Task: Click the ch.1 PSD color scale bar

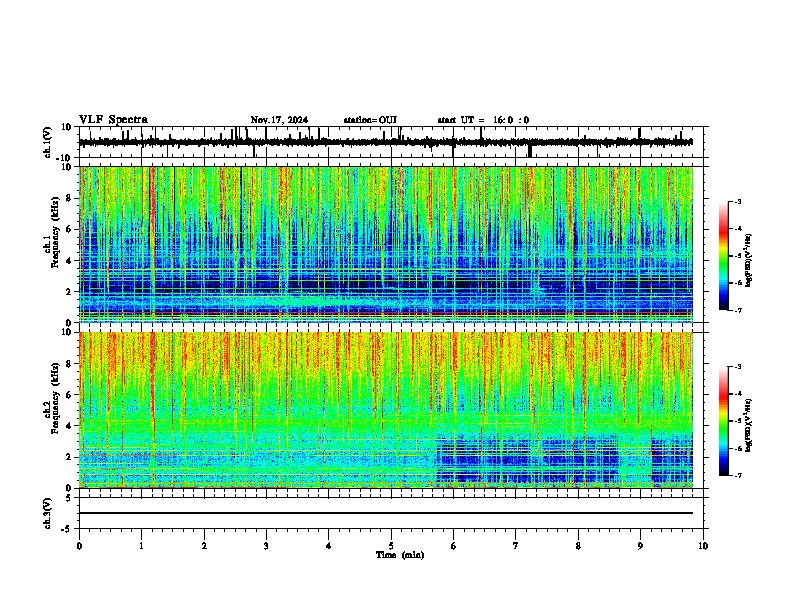Action: (723, 256)
